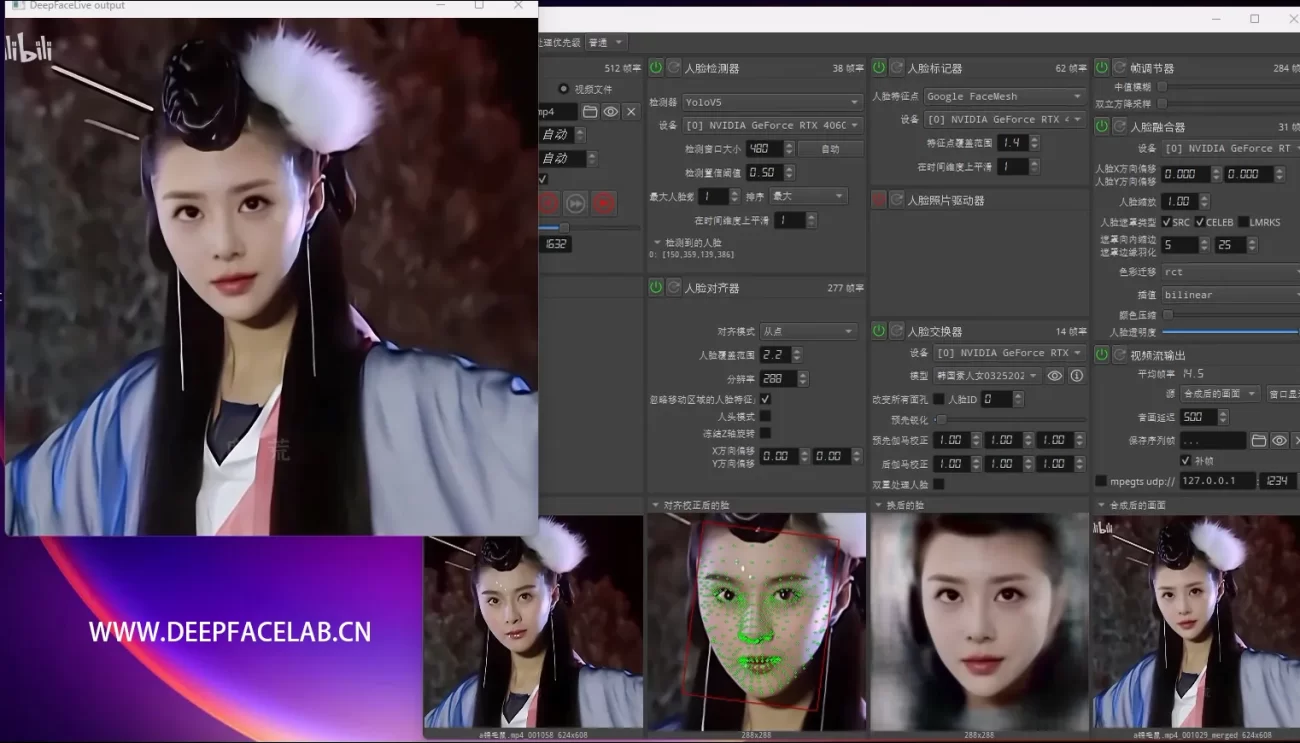Open 人脸检测器 设备 NVIDIA dropdown
This screenshot has height=743, width=1300.
pyautogui.click(x=772, y=125)
